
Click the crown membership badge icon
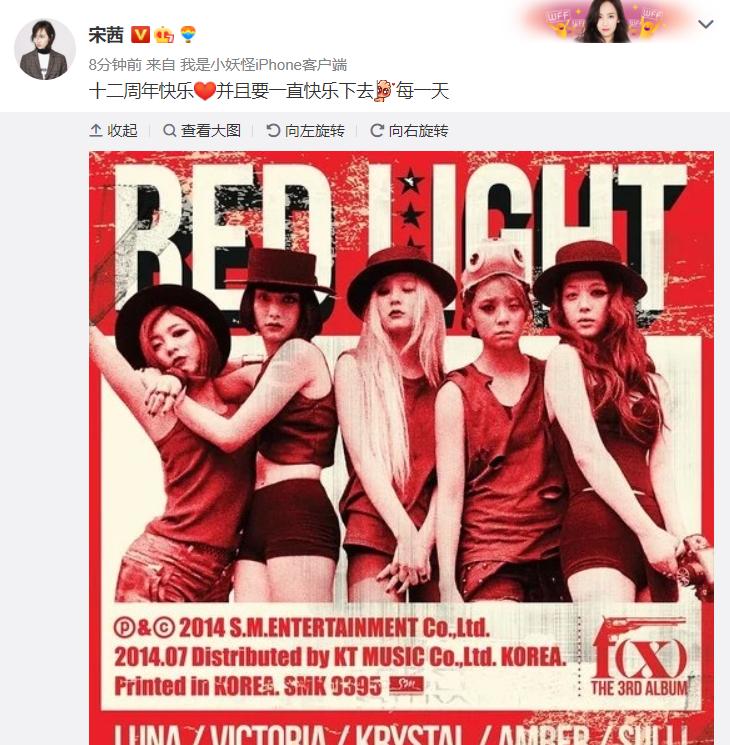coord(164,35)
